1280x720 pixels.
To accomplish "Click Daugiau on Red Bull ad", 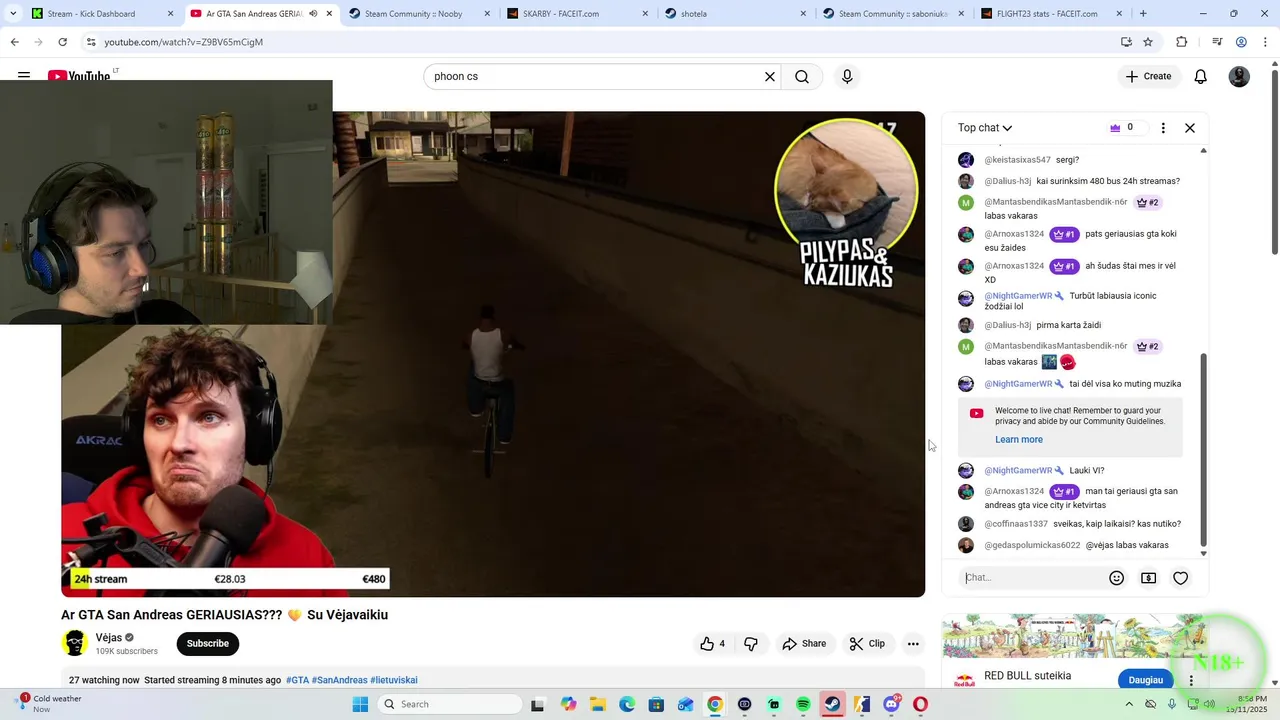I will click(x=1146, y=680).
